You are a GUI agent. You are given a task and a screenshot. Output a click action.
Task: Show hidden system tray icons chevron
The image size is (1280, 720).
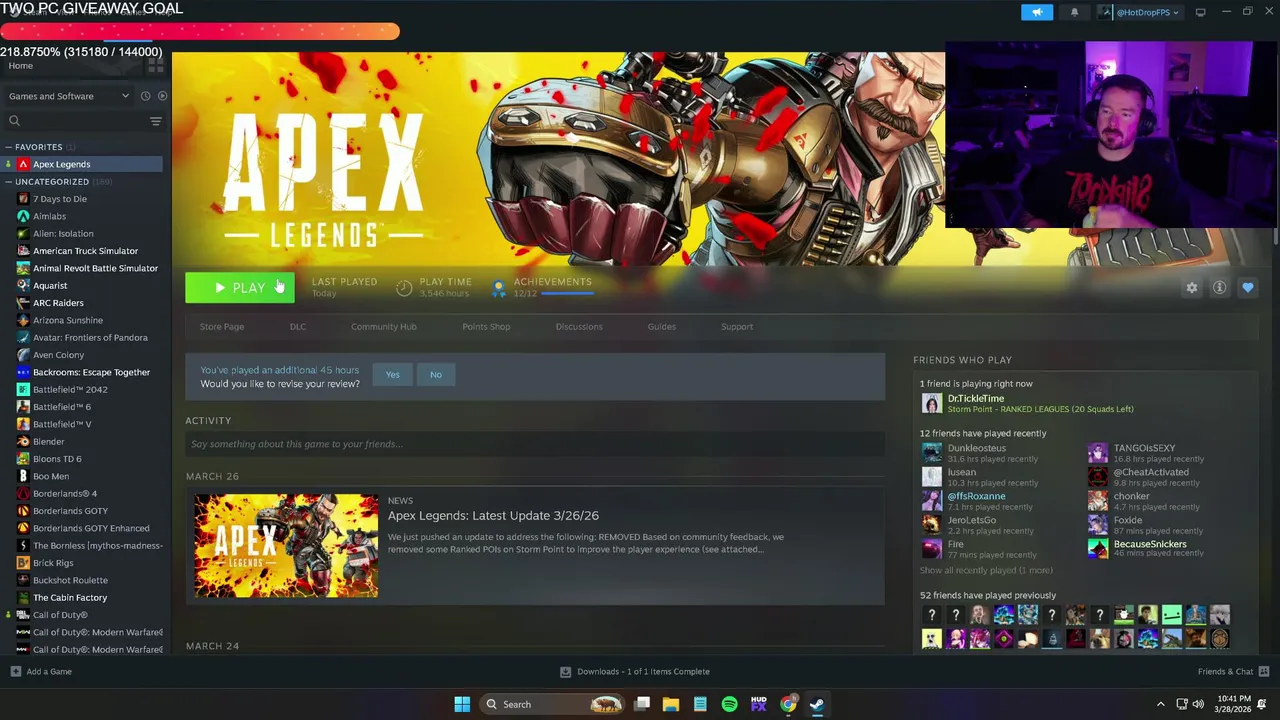[1160, 704]
